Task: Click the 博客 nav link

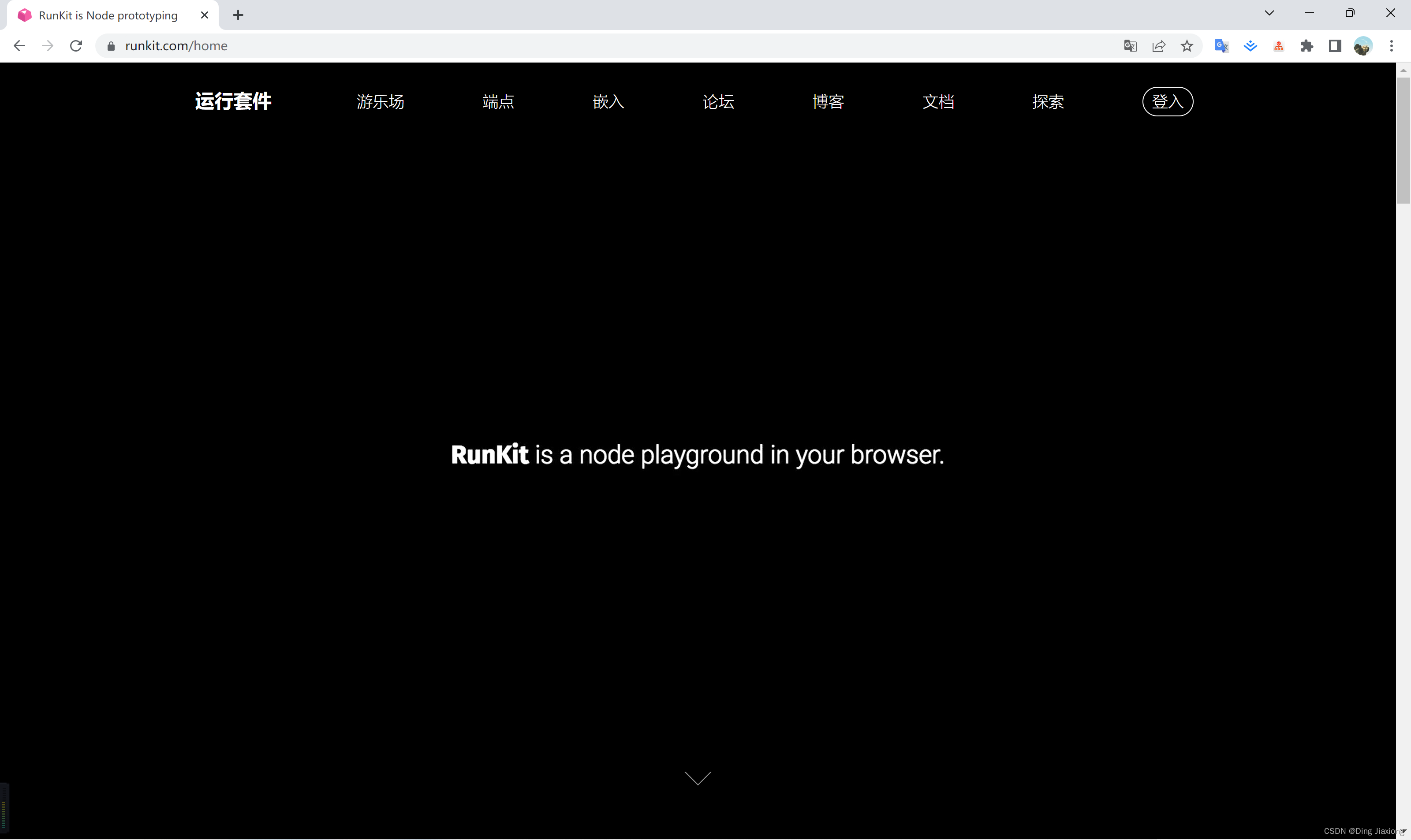Action: [828, 101]
